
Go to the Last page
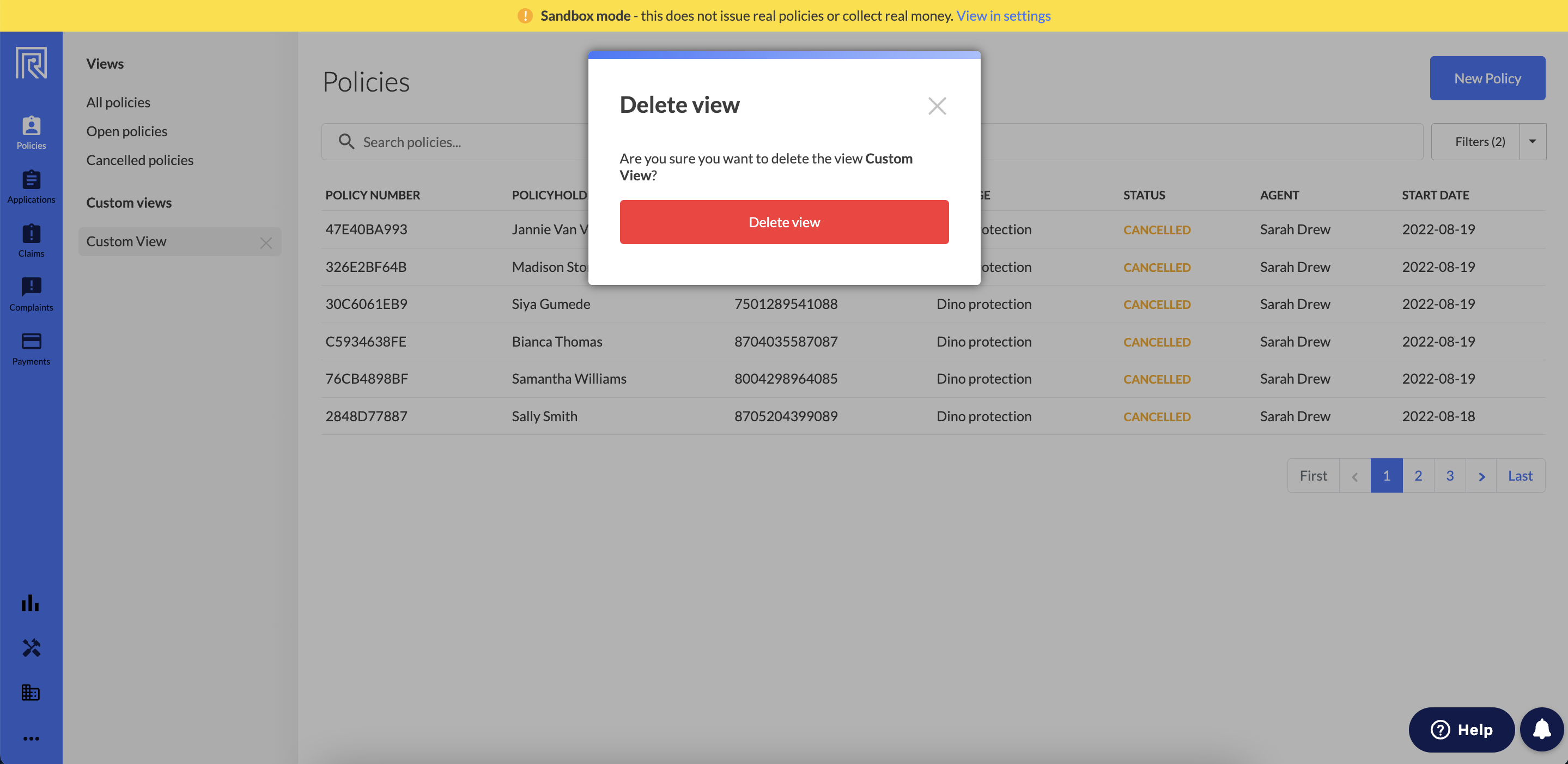click(1521, 475)
